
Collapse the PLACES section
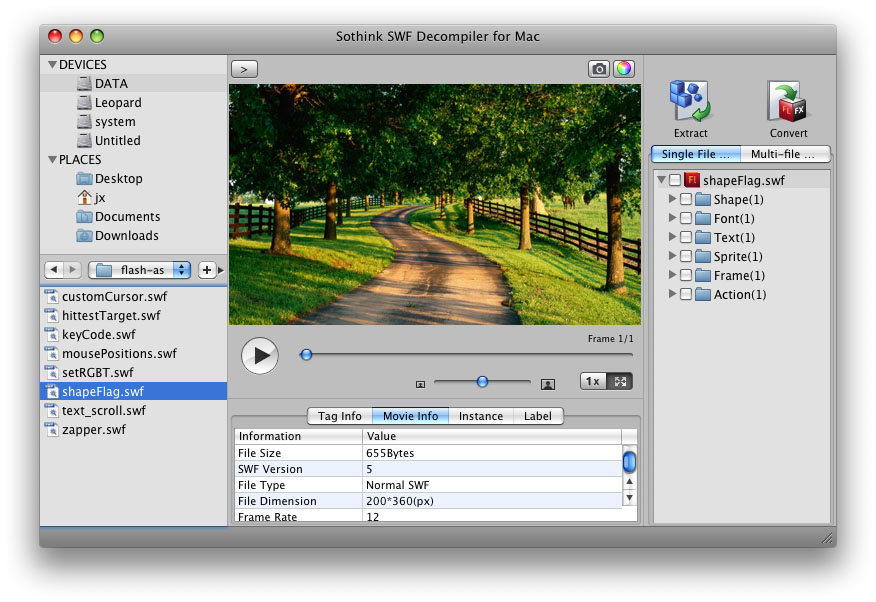click(x=53, y=160)
